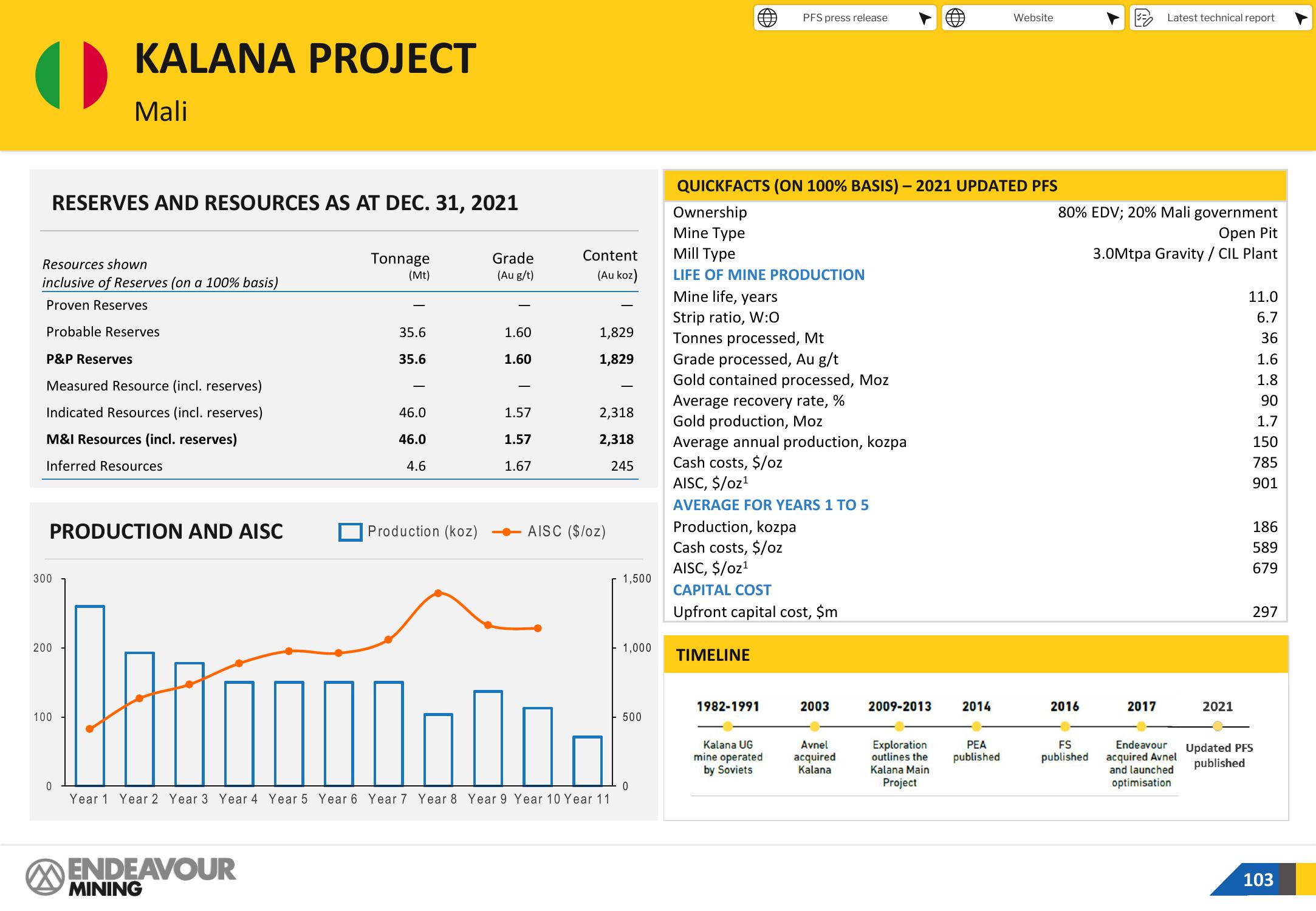
Task: Open the PFS press release link
Action: pyautogui.click(x=845, y=18)
